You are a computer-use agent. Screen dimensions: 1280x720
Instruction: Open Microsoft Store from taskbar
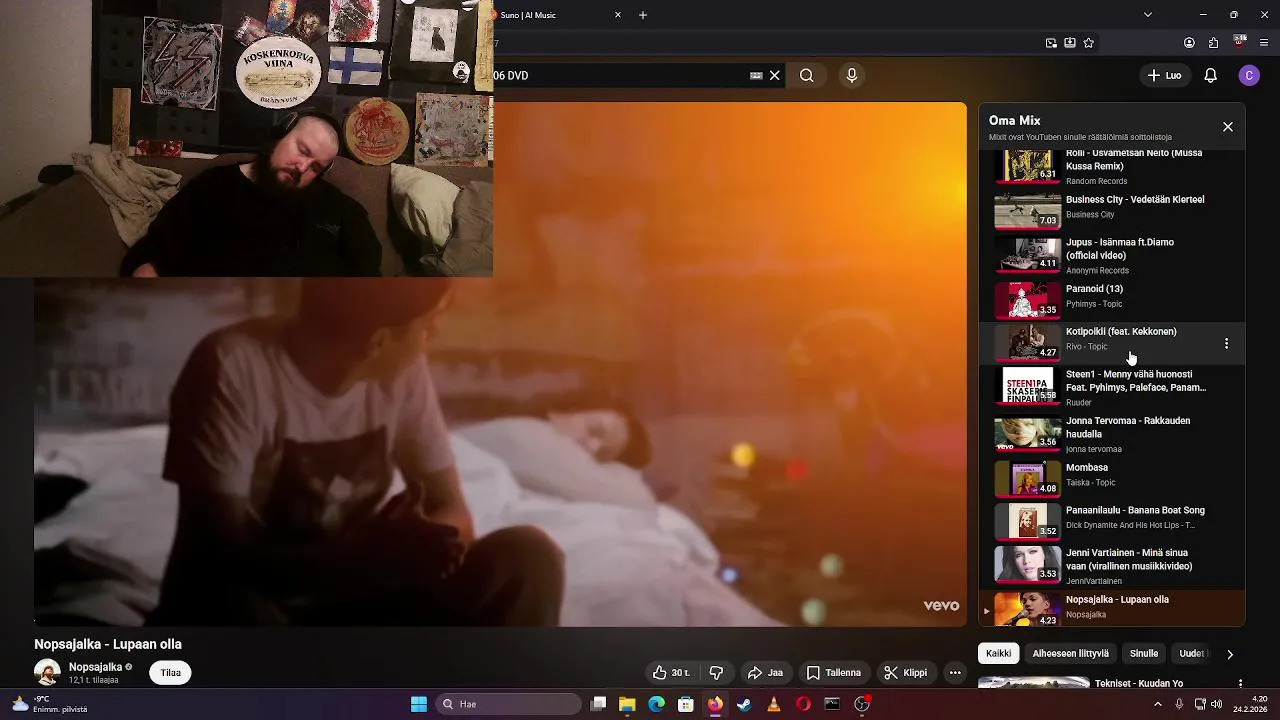coord(686,704)
